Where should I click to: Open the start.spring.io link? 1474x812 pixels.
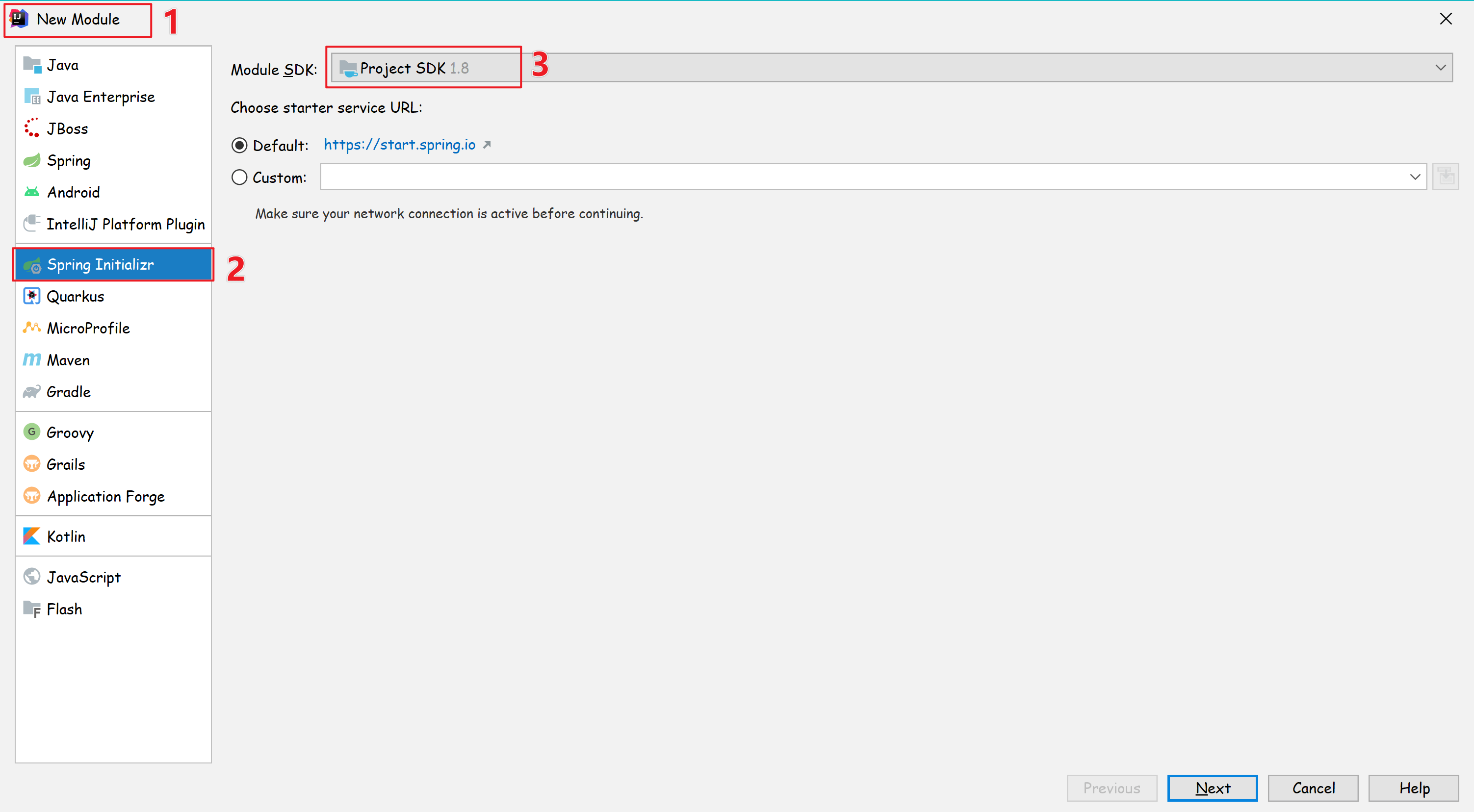[399, 145]
